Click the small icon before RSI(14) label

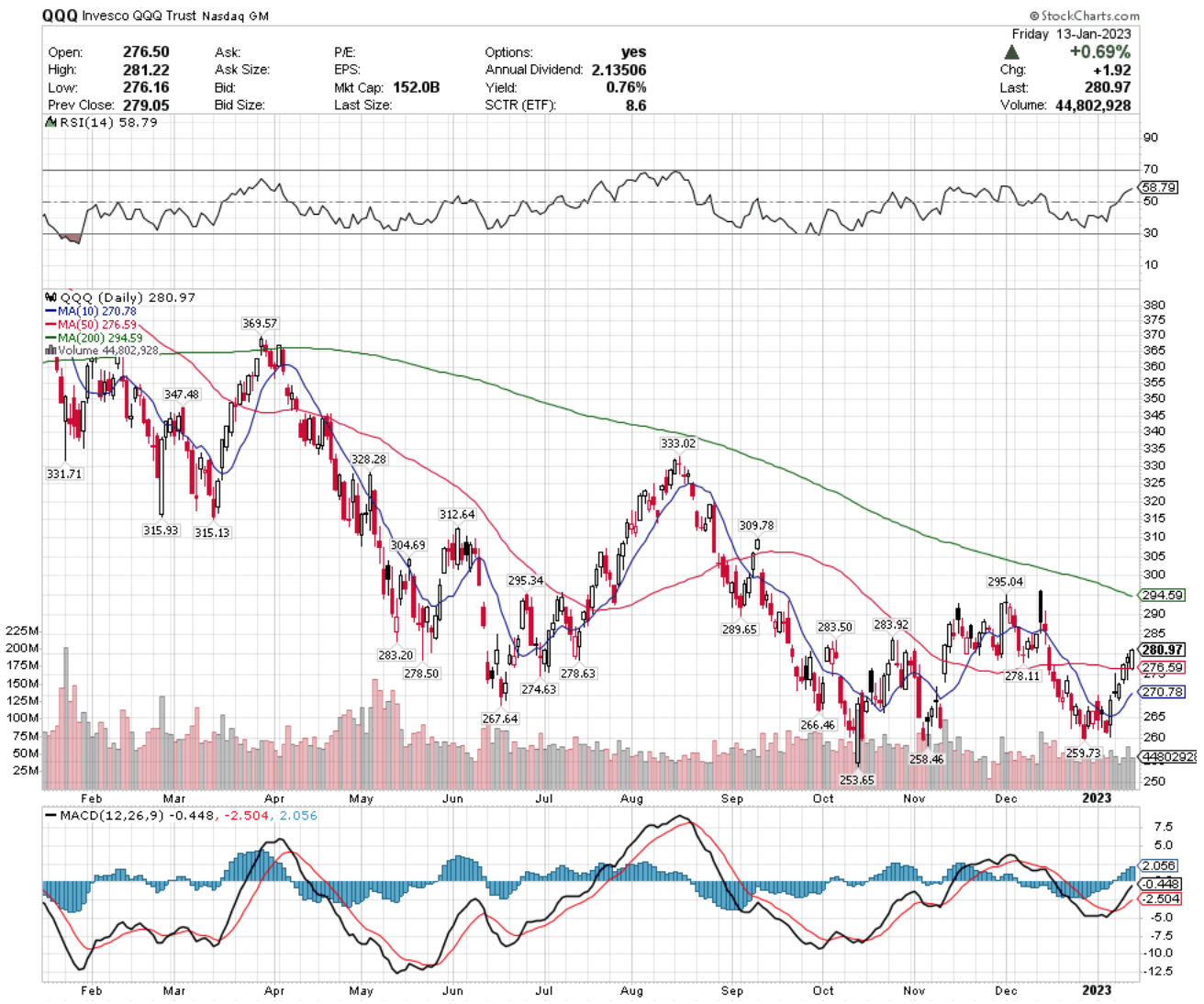pyautogui.click(x=51, y=122)
